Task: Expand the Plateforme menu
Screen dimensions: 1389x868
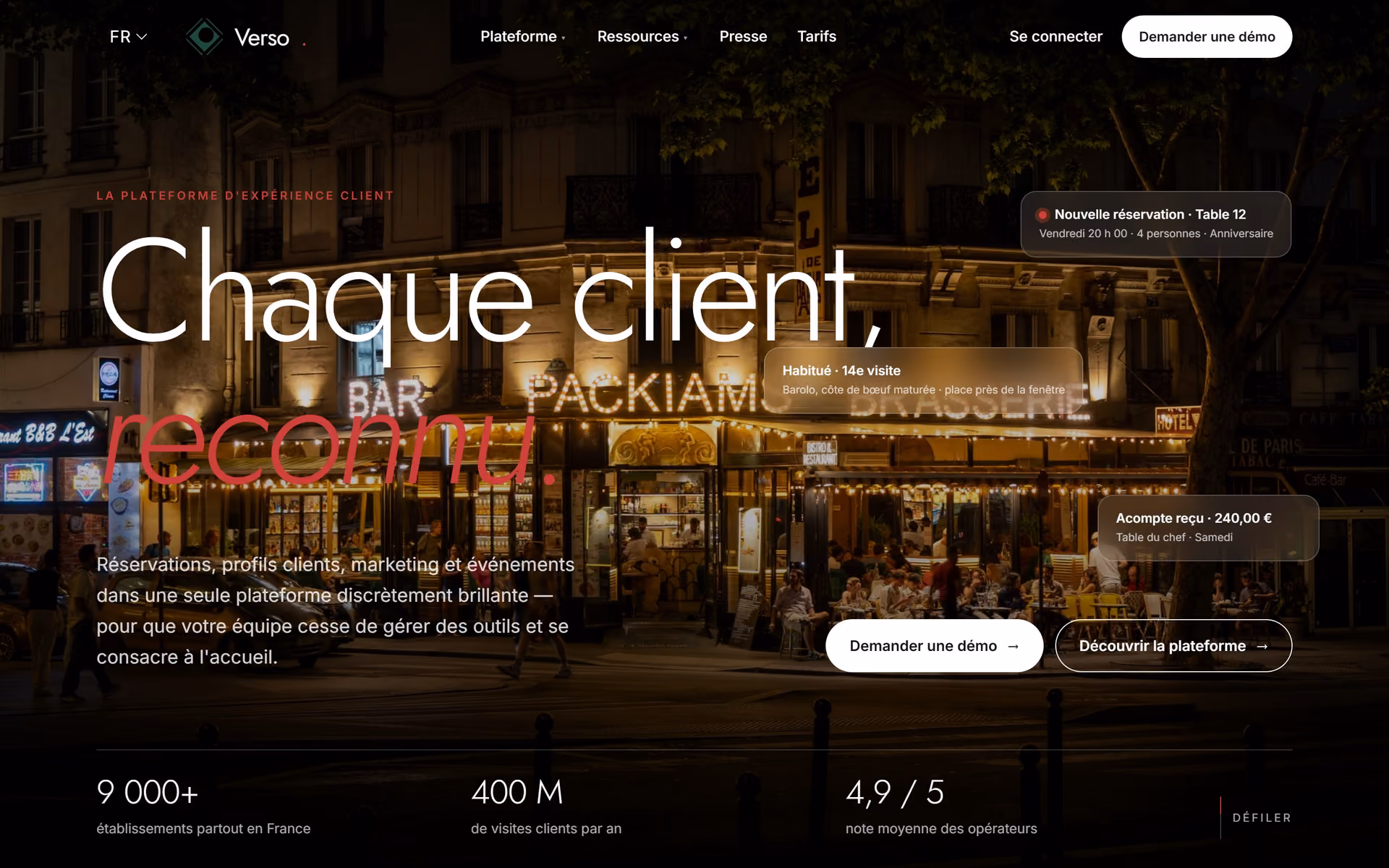Action: 523,36
